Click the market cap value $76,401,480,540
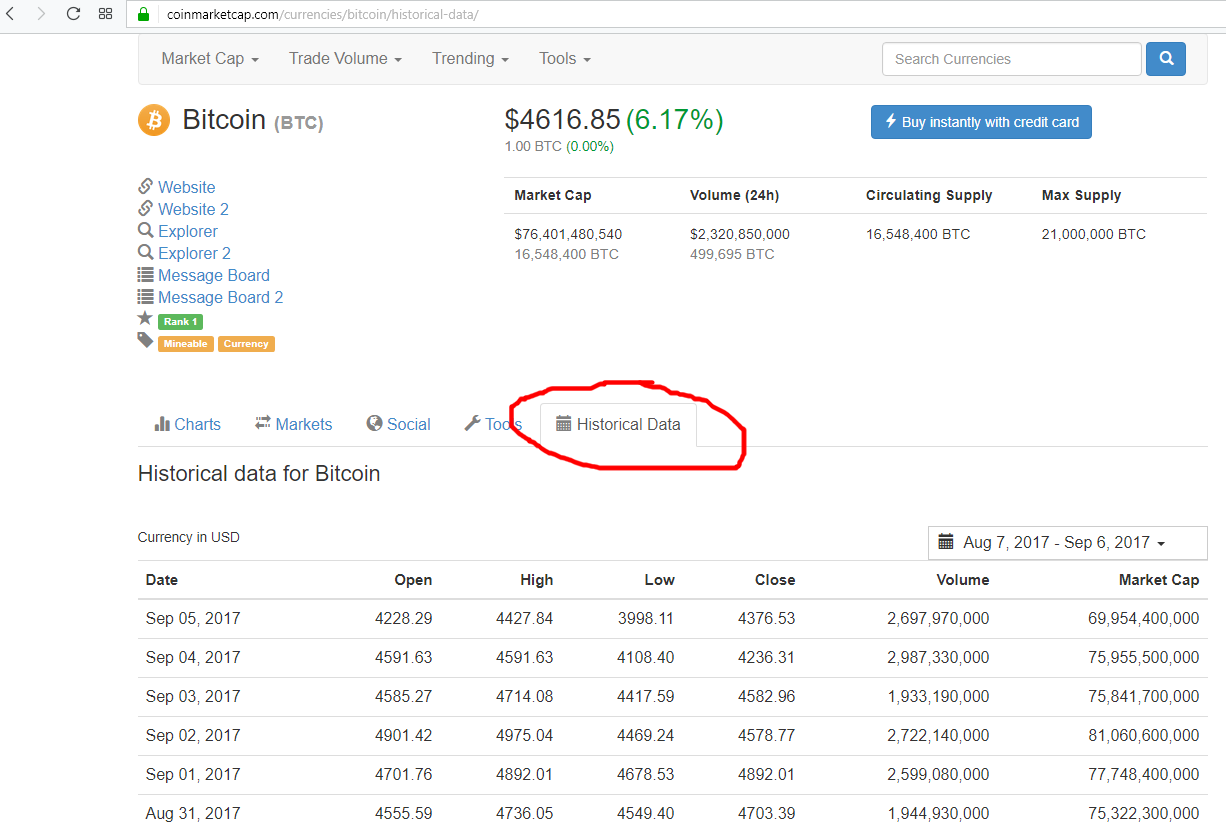This screenshot has width=1226, height=824. 568,234
